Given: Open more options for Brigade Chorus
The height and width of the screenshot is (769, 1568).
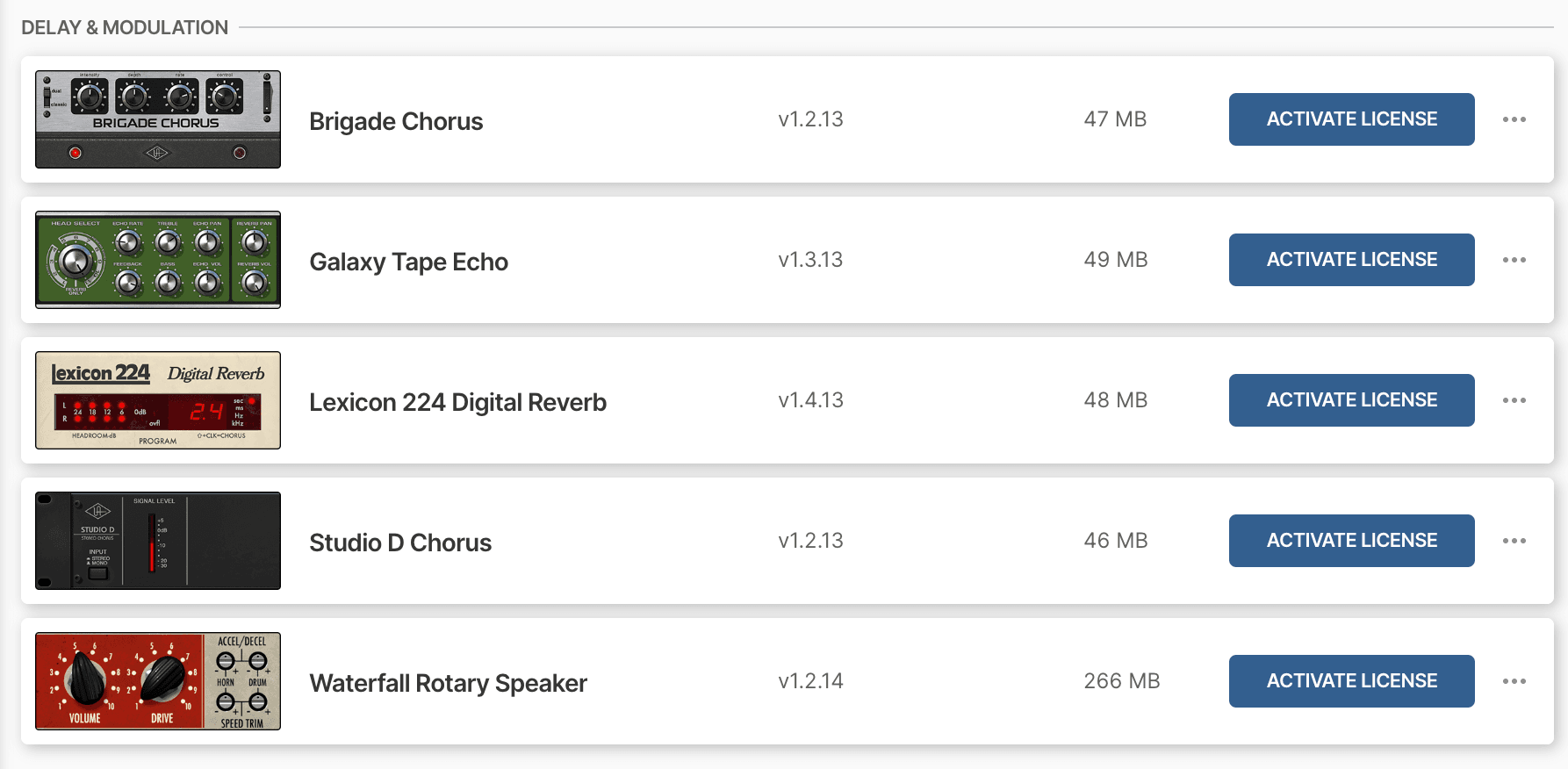Looking at the screenshot, I should coord(1514,119).
